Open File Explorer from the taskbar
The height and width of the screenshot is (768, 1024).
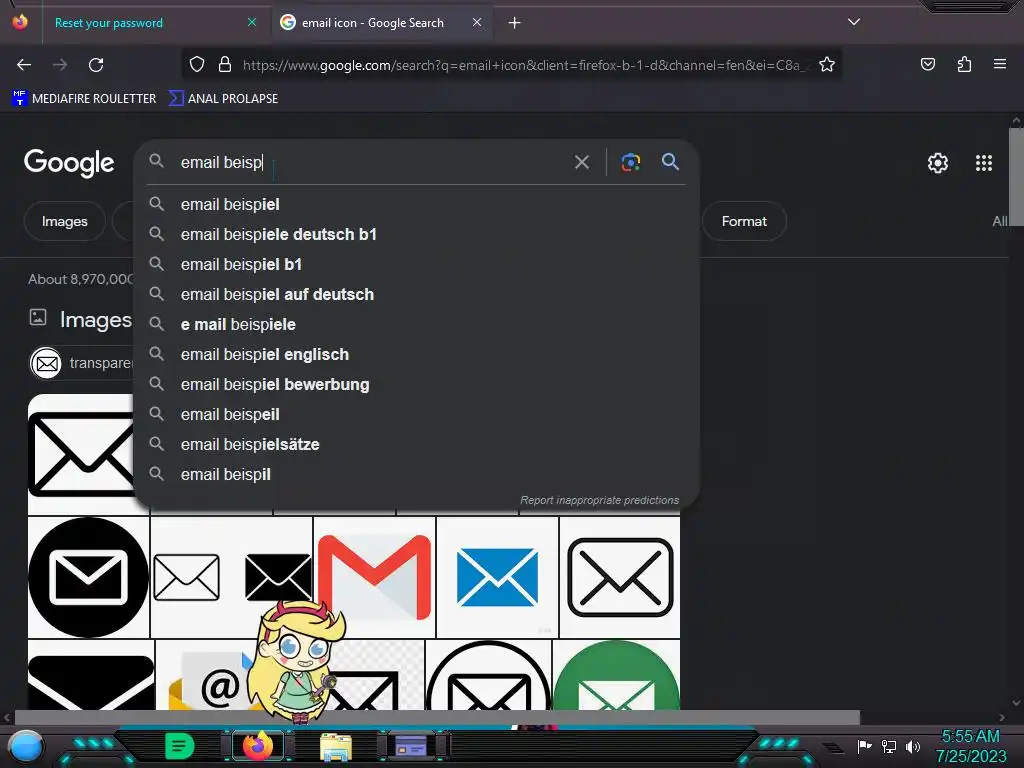click(336, 746)
